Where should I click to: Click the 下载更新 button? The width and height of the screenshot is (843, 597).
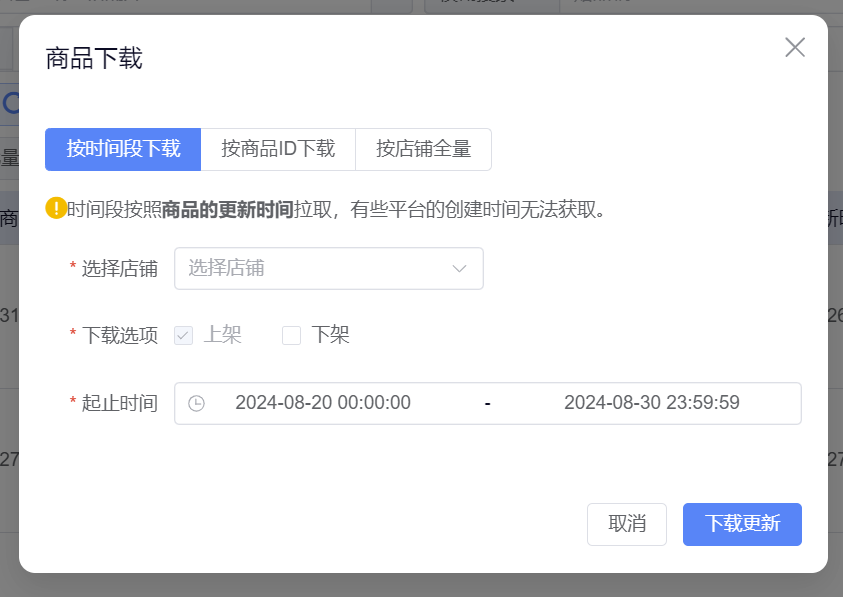(742, 524)
